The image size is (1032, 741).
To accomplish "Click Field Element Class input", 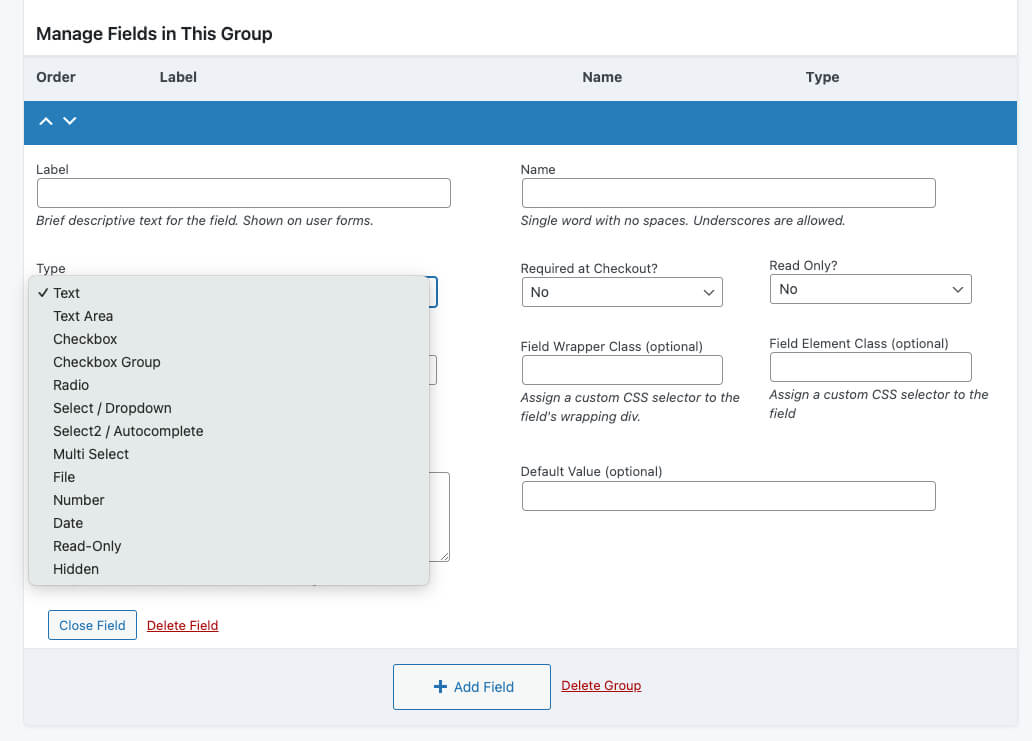I will point(871,367).
